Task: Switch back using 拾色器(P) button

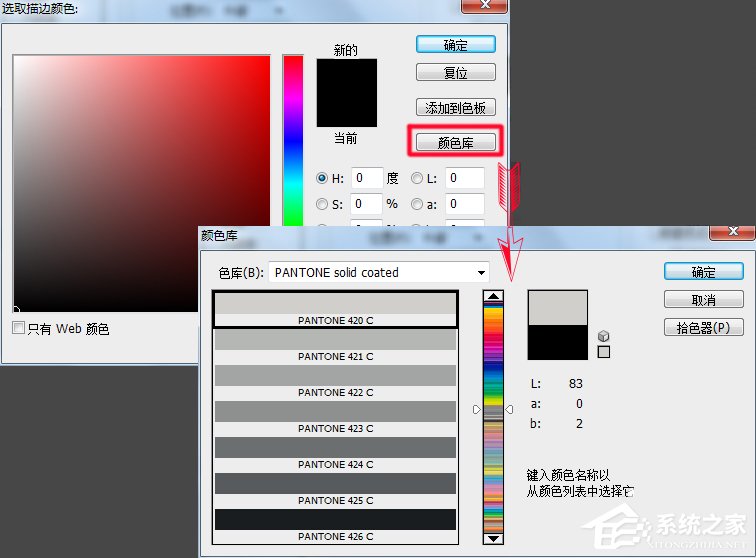Action: coord(703,327)
